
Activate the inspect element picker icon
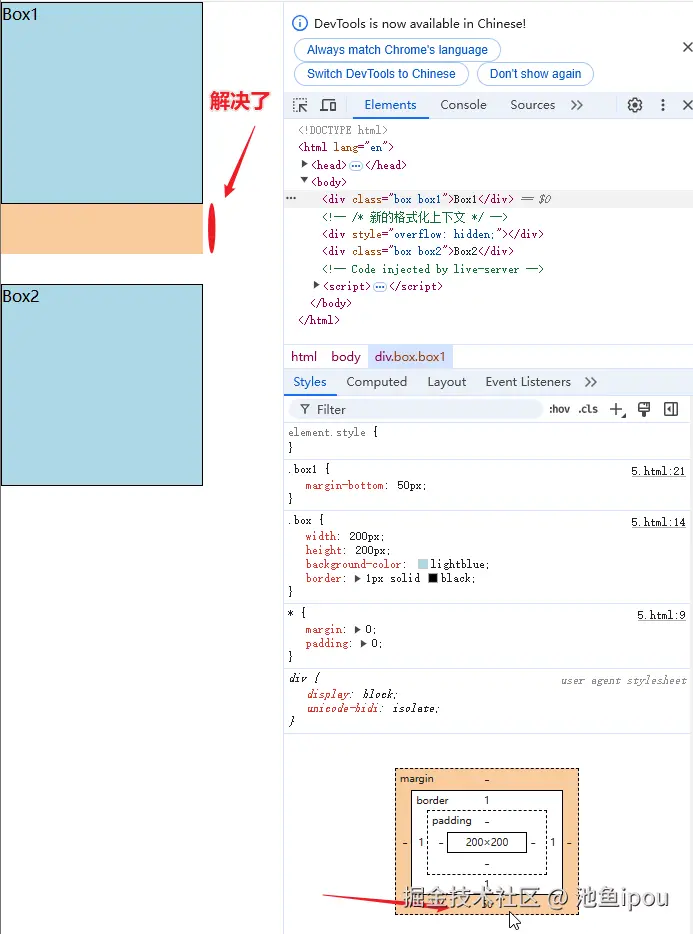[300, 105]
